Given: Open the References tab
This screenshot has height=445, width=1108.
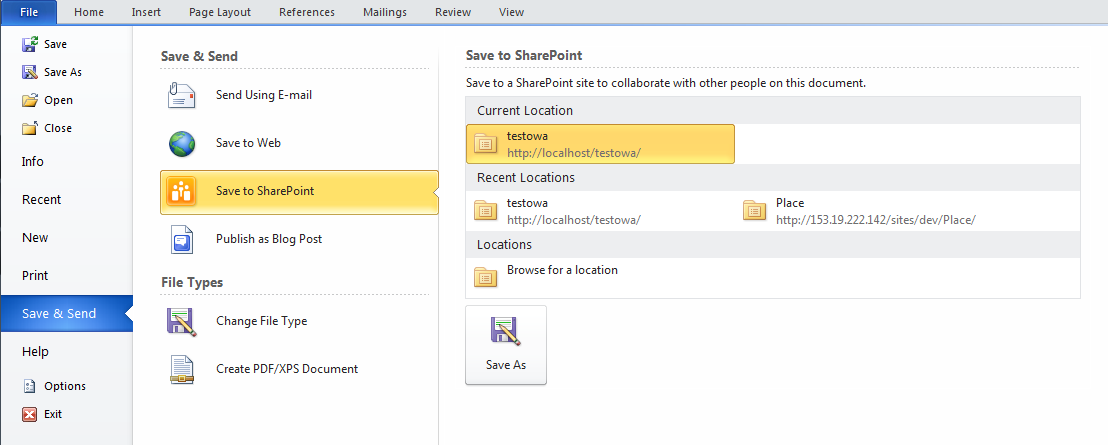Looking at the screenshot, I should click(307, 12).
